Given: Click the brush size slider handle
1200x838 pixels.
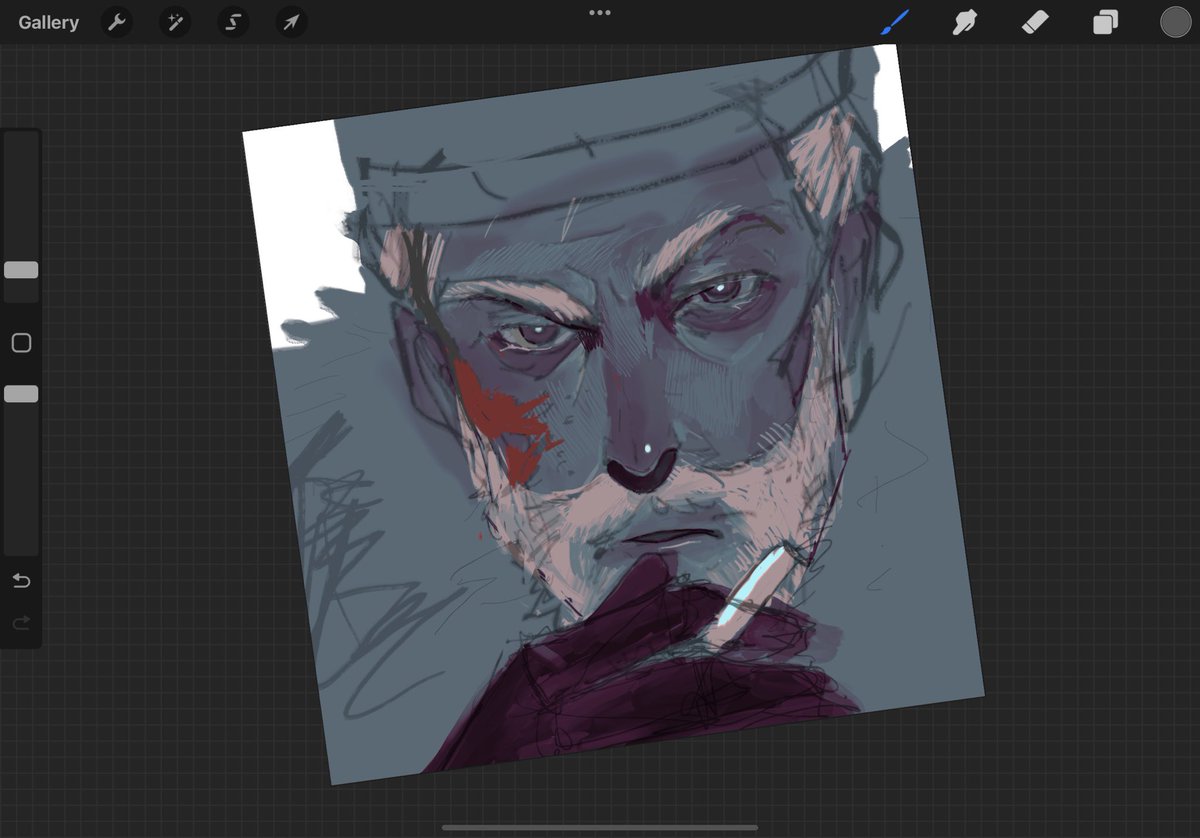Looking at the screenshot, I should coord(21,270).
